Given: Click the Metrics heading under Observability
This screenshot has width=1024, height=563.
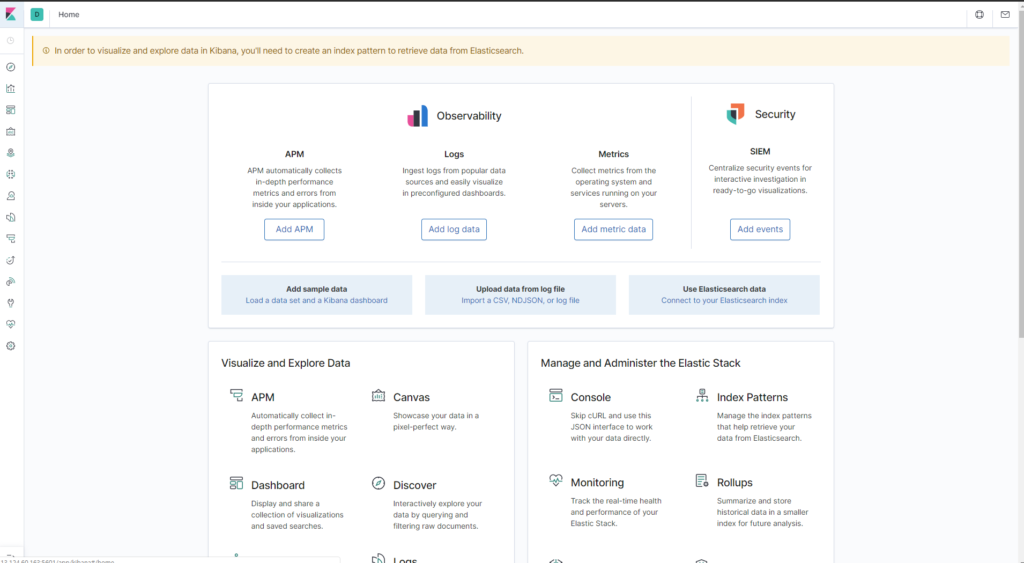Looking at the screenshot, I should (613, 154).
